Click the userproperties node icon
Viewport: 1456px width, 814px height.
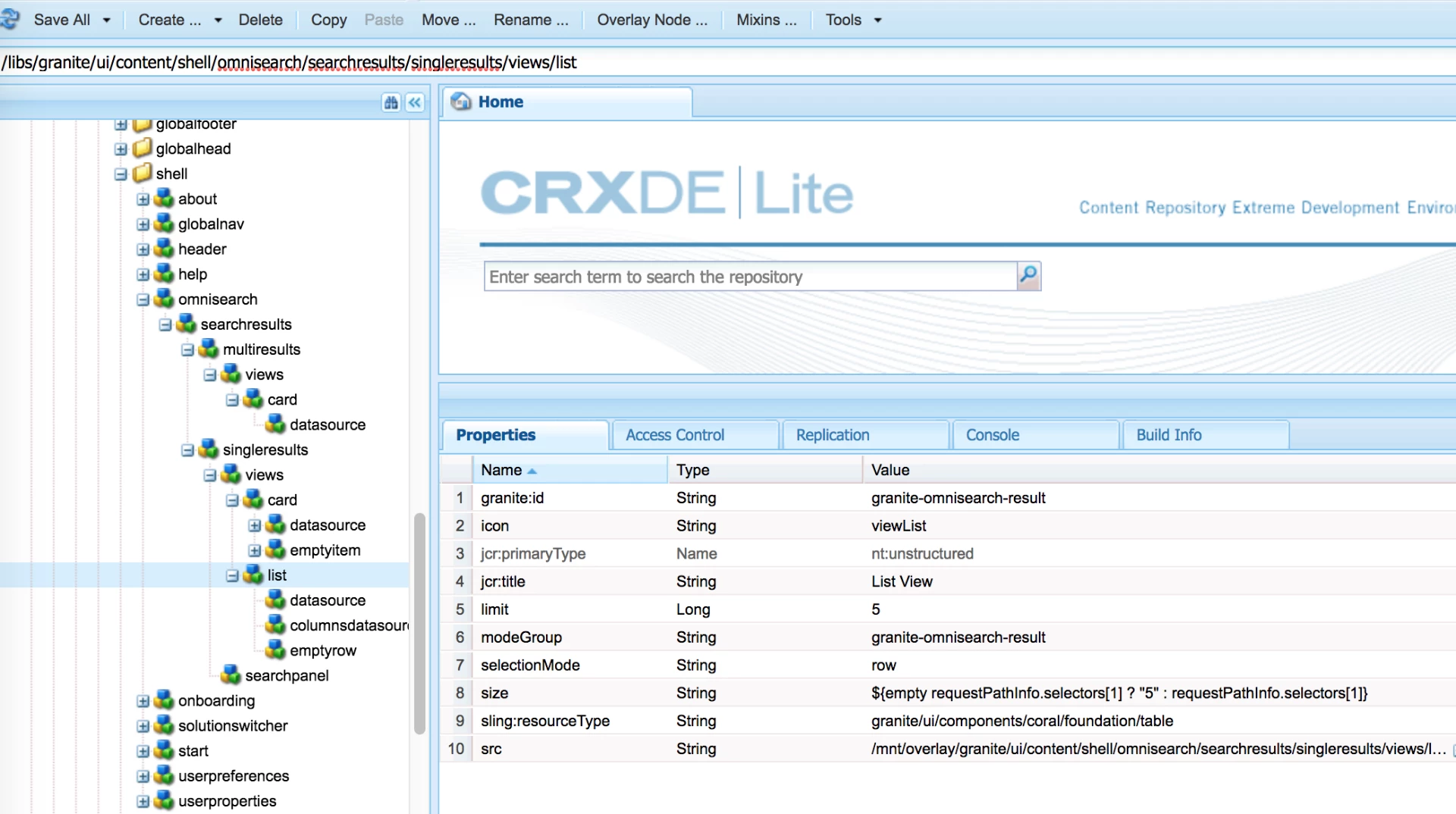tap(164, 800)
